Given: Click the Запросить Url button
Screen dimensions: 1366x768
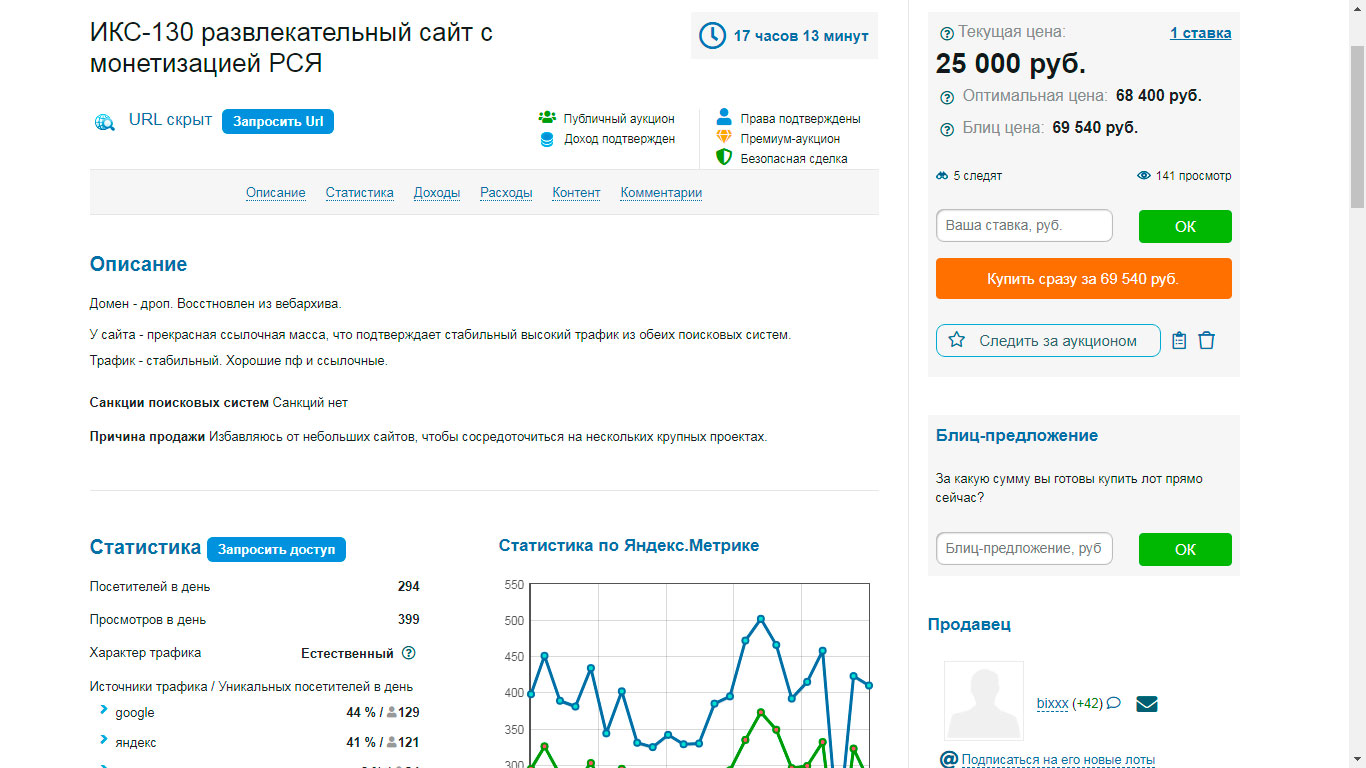Looking at the screenshot, I should pyautogui.click(x=278, y=121).
